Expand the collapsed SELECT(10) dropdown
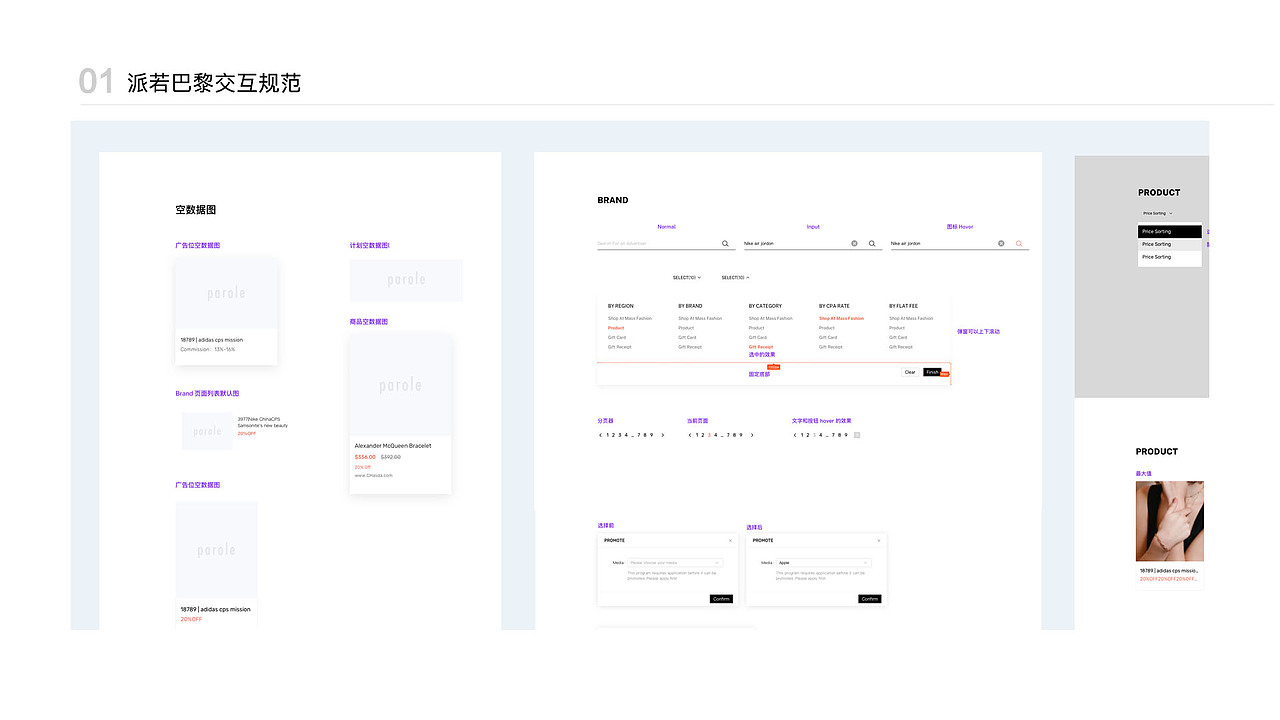The height and width of the screenshot is (720, 1280). tap(687, 277)
